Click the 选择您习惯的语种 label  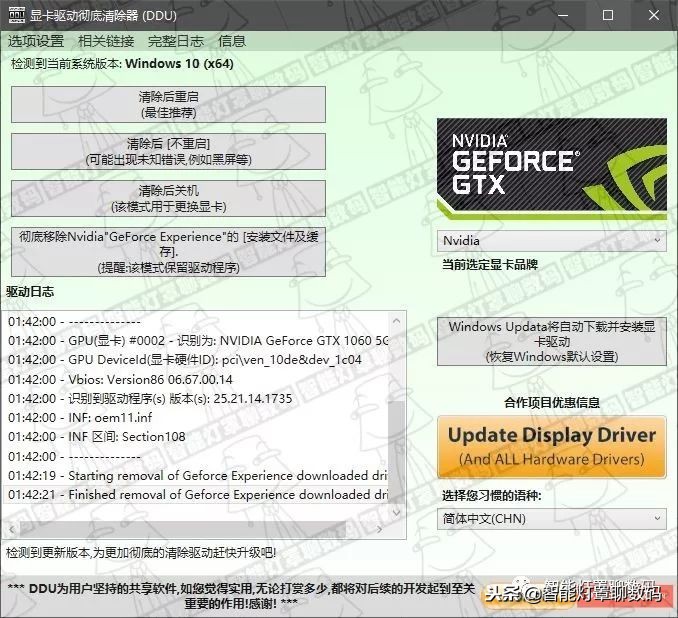point(491,495)
